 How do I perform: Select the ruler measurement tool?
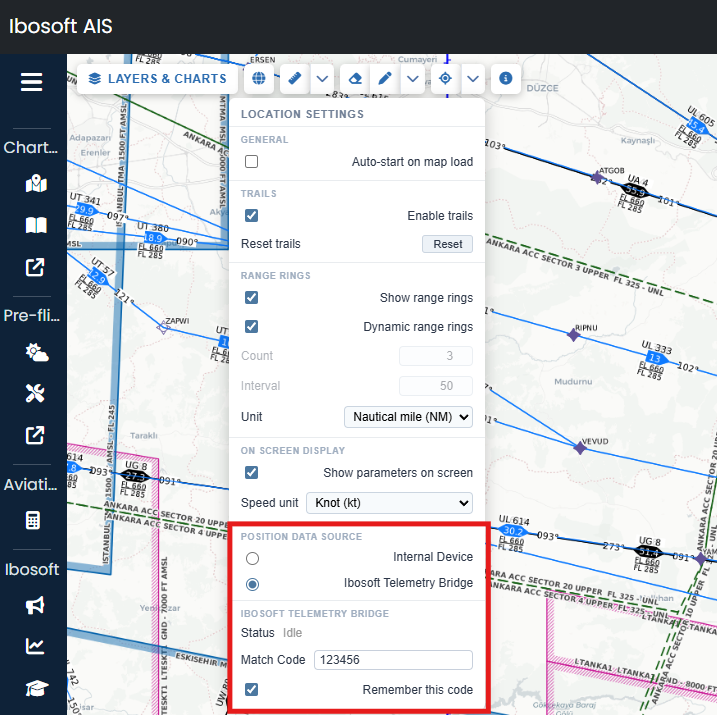(295, 78)
